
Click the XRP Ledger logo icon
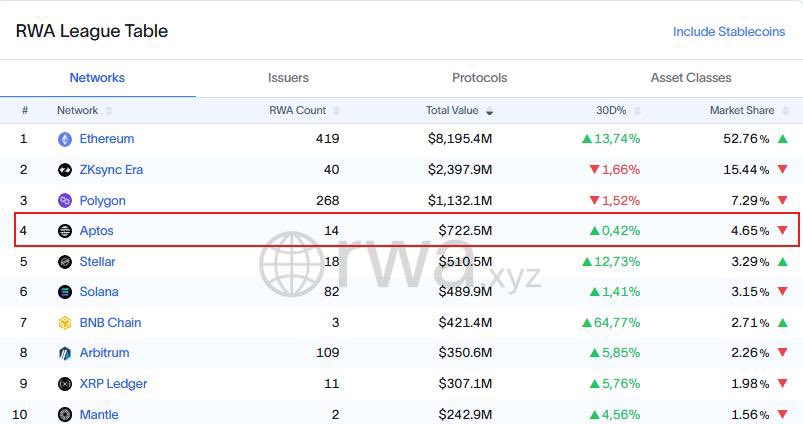(65, 384)
